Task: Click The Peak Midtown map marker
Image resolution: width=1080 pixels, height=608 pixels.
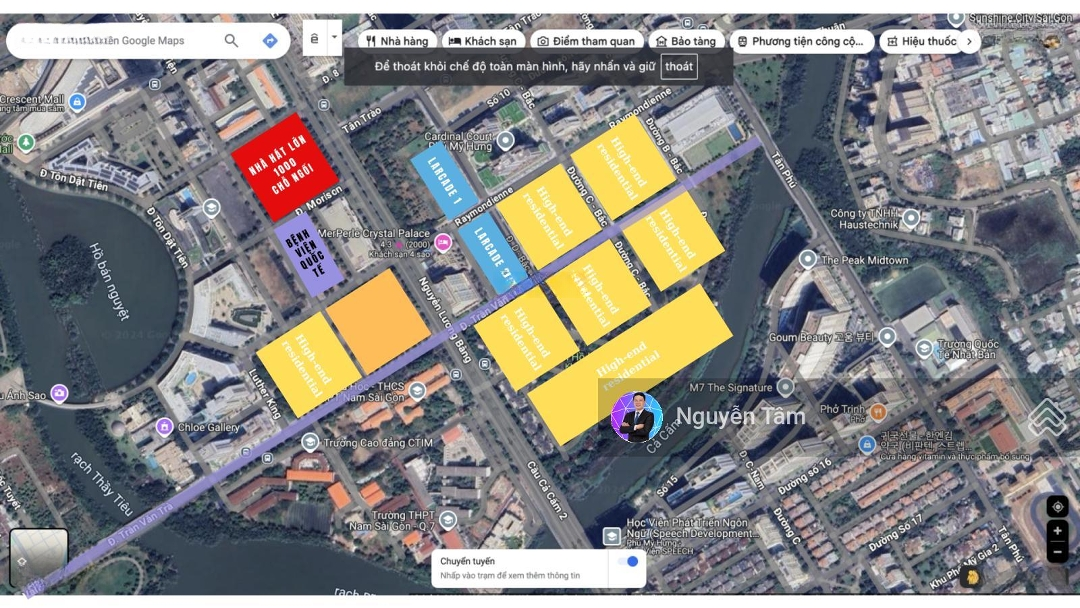Action: coord(808,260)
